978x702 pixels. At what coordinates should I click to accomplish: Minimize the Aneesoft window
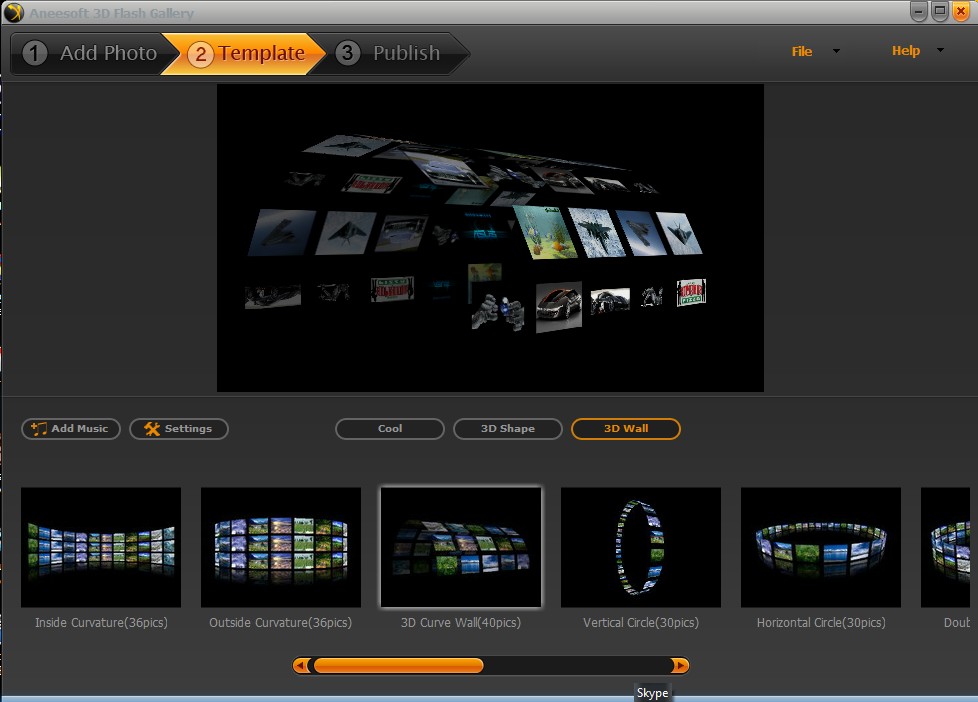pyautogui.click(x=918, y=11)
